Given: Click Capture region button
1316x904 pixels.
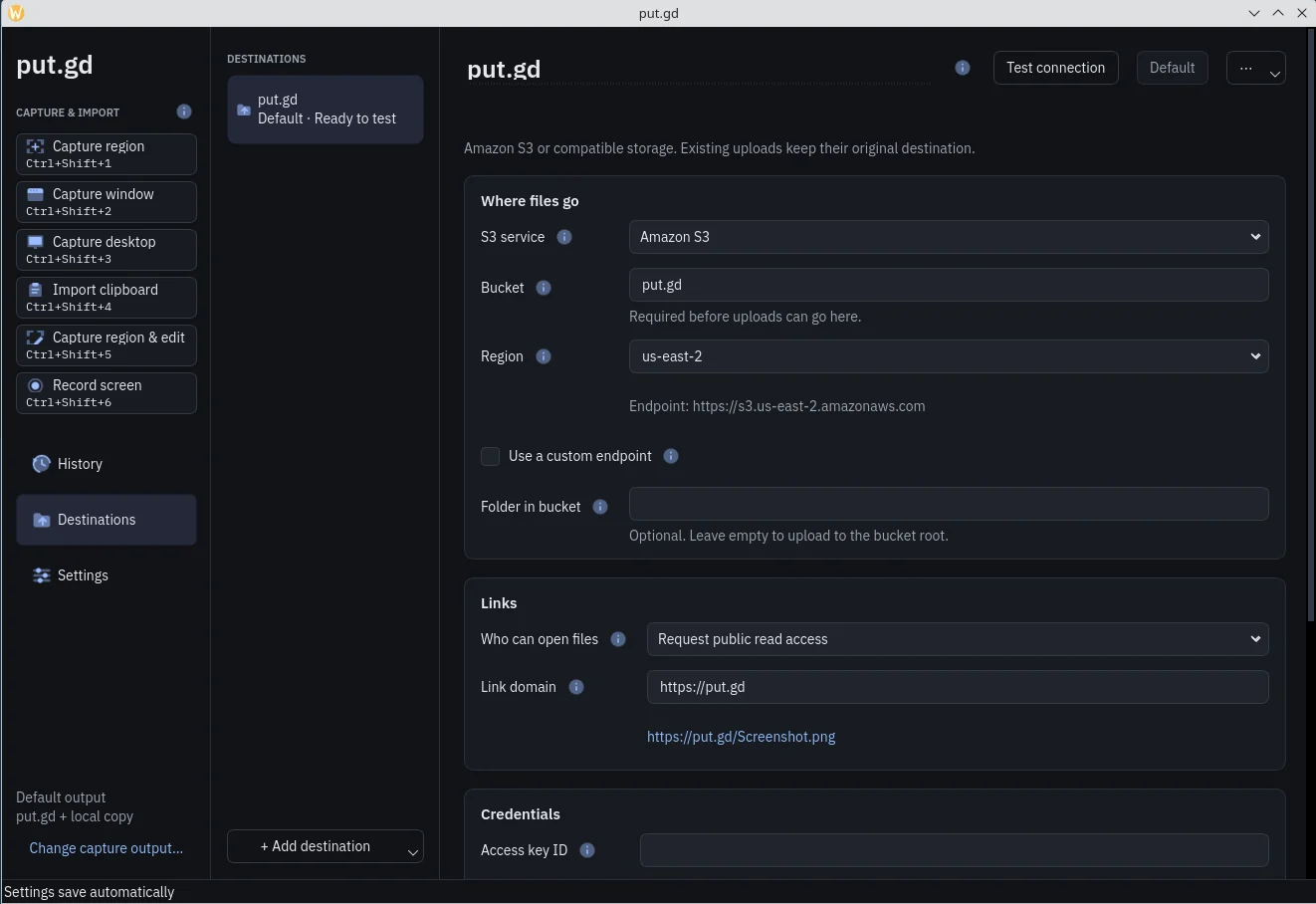Looking at the screenshot, I should pyautogui.click(x=107, y=154).
